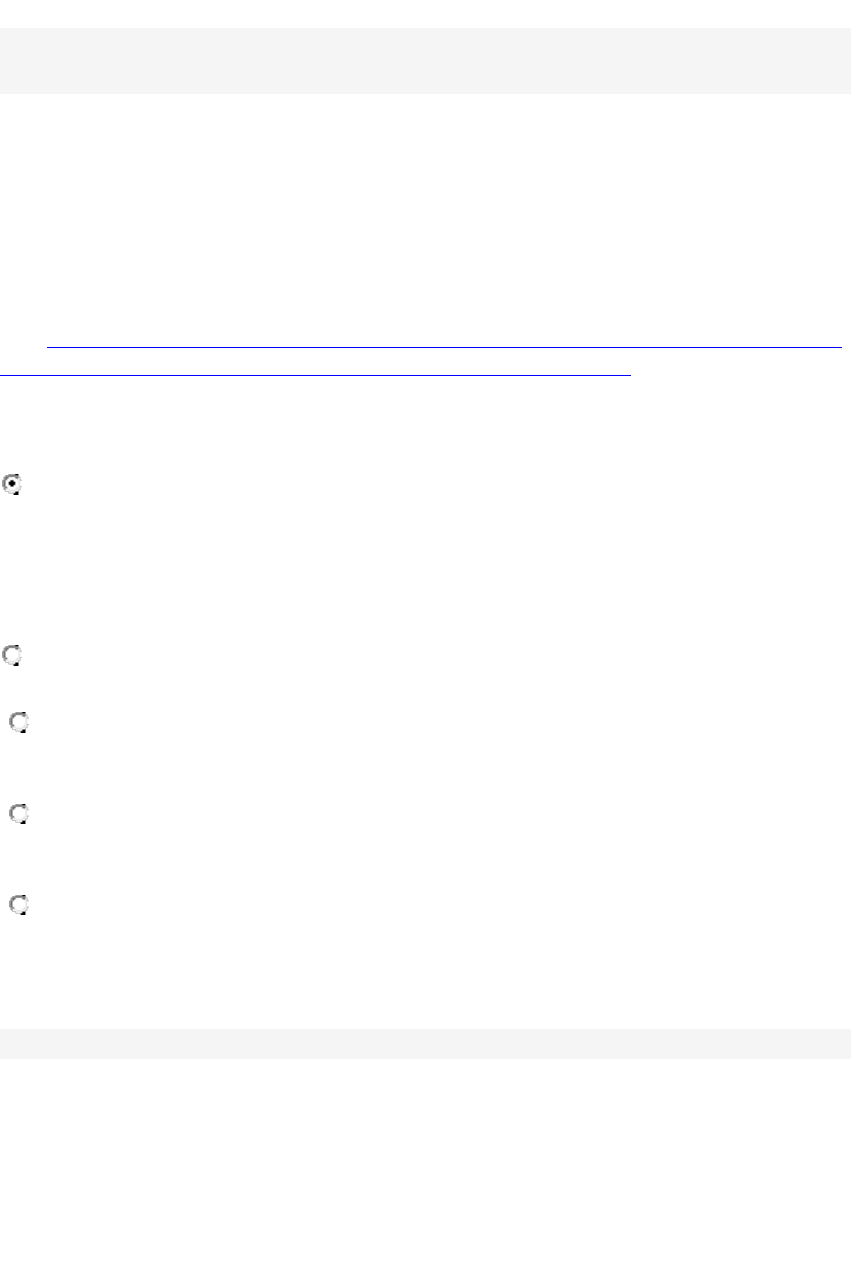851x1270 pixels.
Task: Pick the fourth radio button option
Action: (x=18, y=815)
